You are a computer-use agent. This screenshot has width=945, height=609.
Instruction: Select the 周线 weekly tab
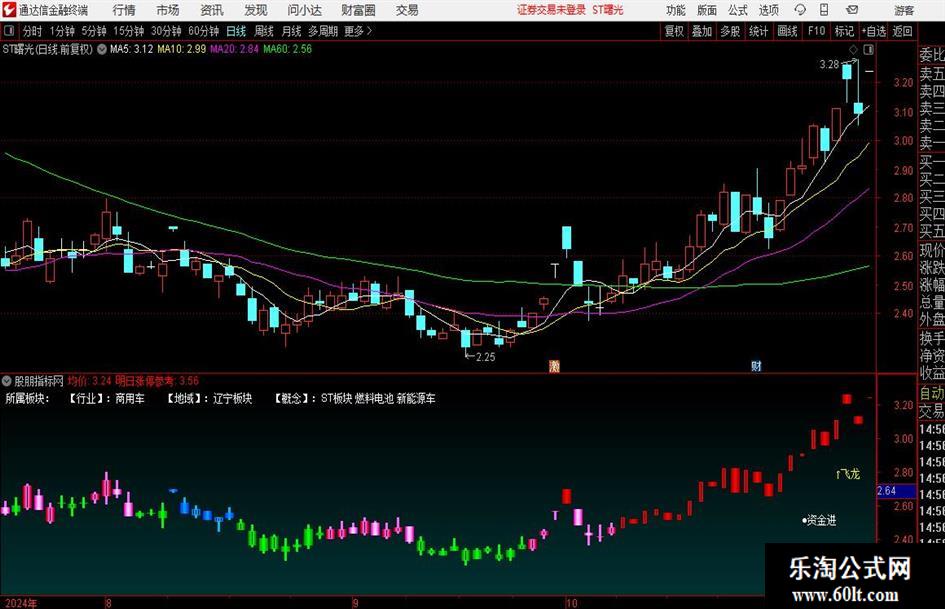click(264, 31)
